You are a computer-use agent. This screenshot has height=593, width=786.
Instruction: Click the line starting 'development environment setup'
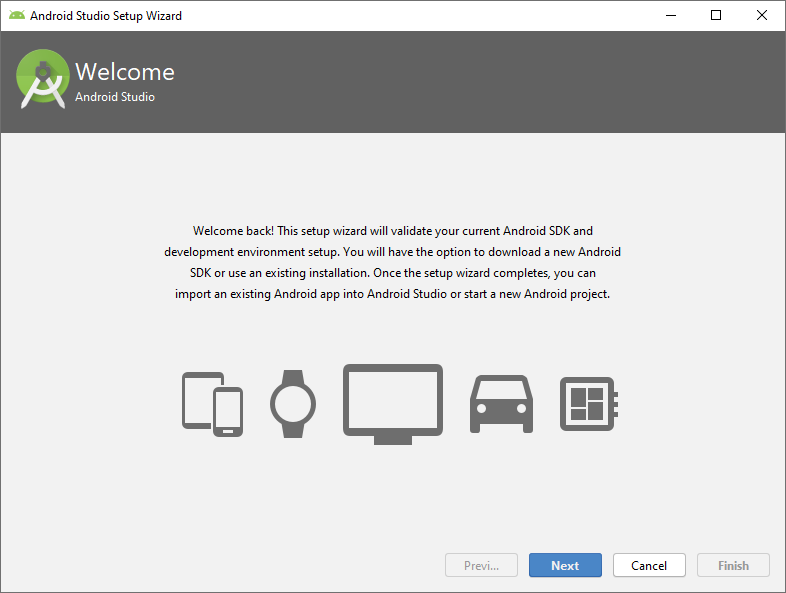pyautogui.click(x=392, y=252)
